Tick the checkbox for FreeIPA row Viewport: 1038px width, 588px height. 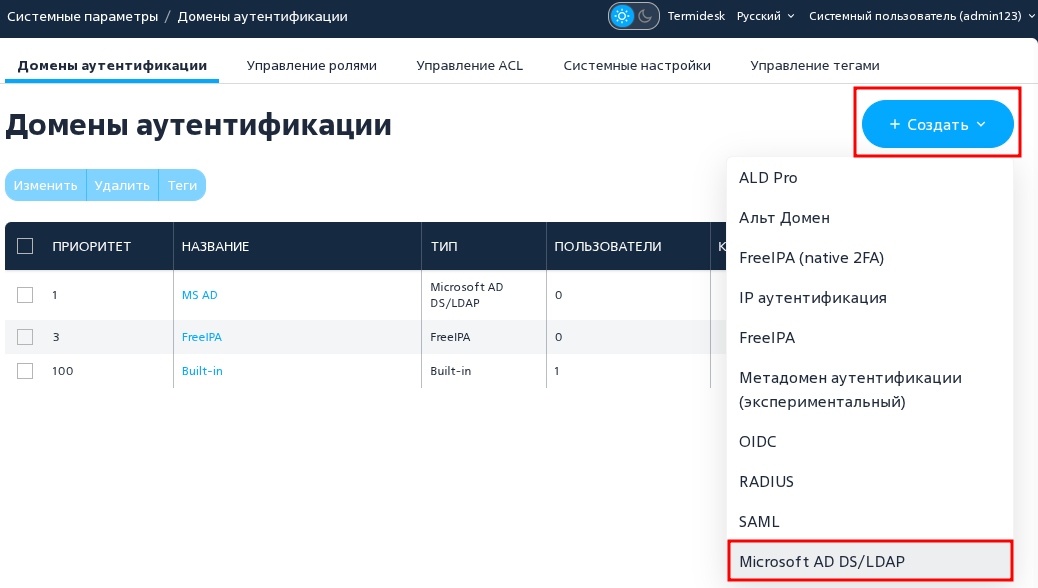tap(25, 337)
